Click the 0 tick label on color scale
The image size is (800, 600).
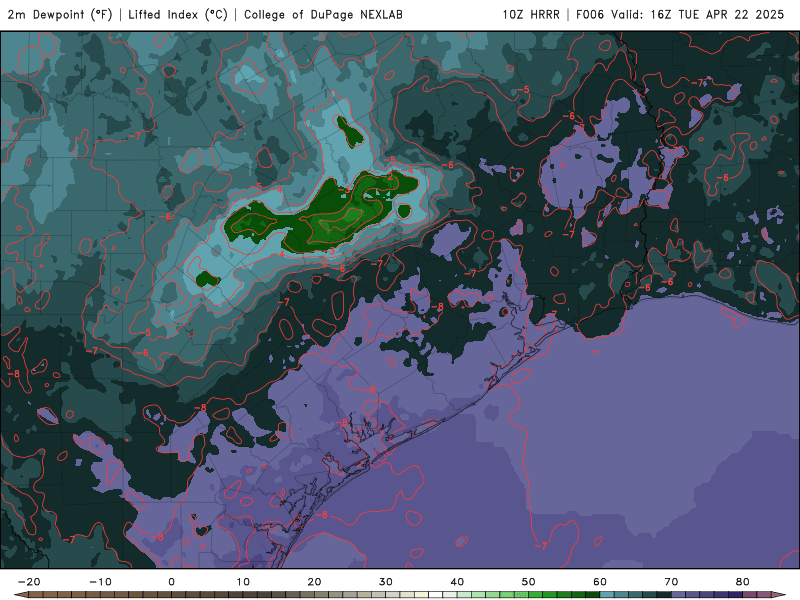click(x=171, y=582)
